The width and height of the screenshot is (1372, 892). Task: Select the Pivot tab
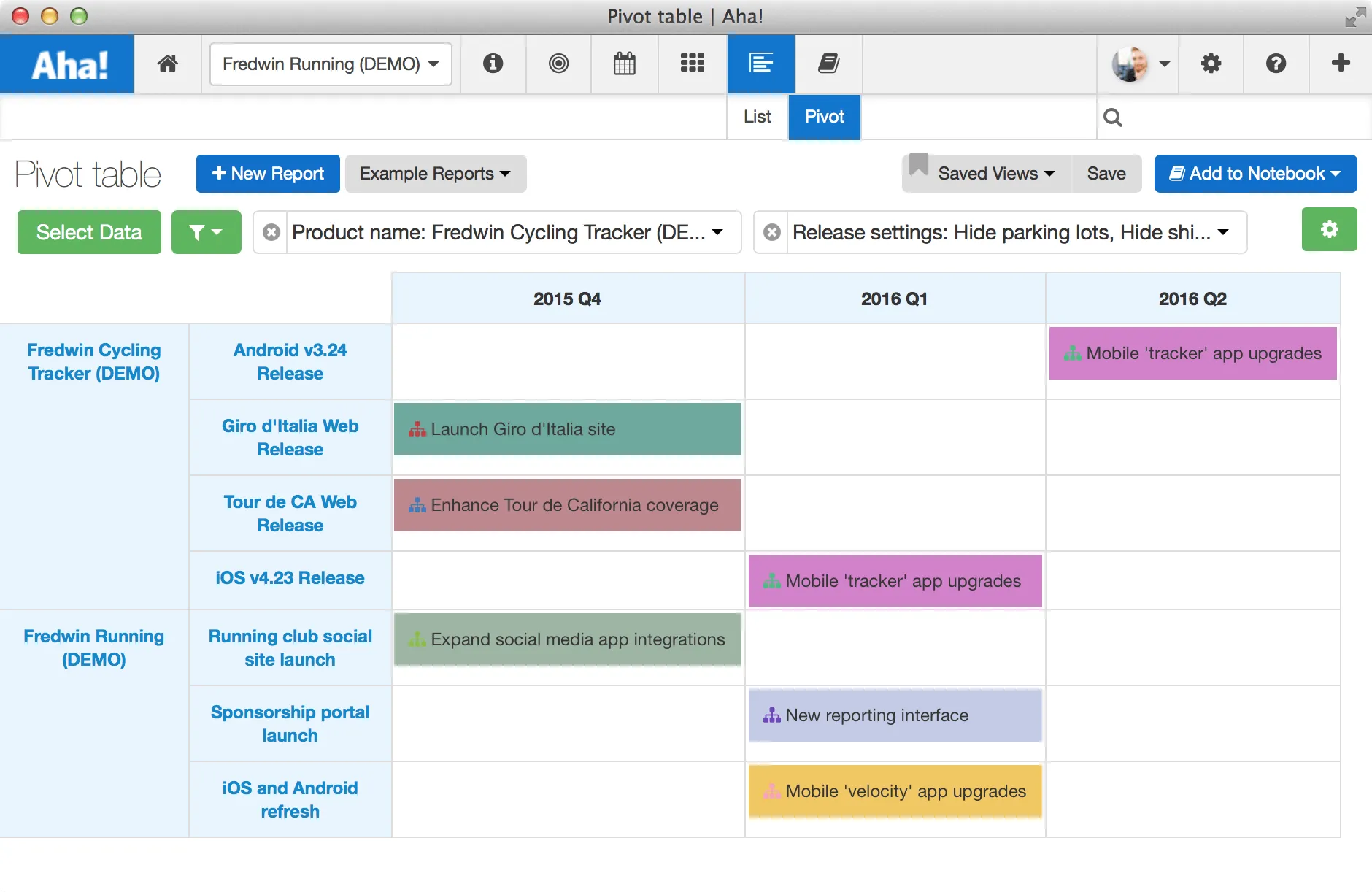pos(824,117)
